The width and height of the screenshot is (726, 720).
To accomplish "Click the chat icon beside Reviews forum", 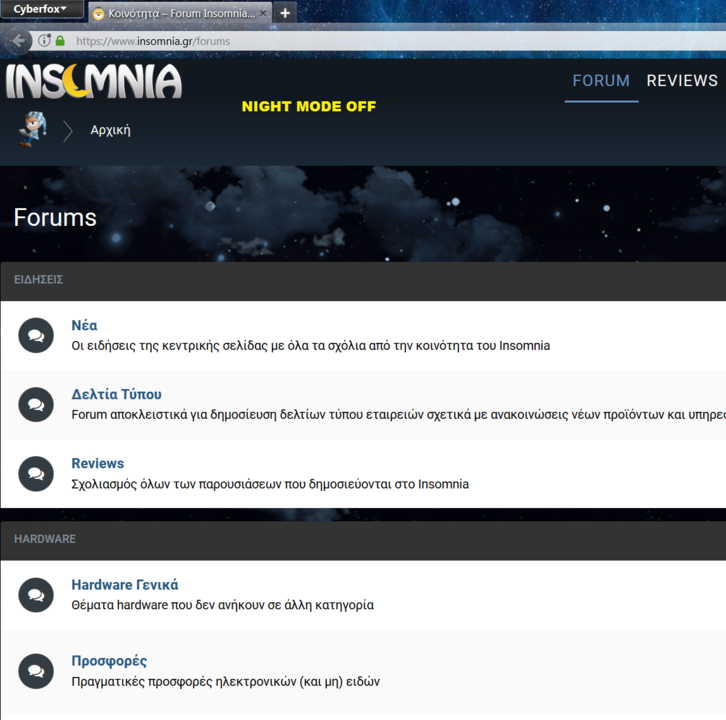I will [x=36, y=474].
